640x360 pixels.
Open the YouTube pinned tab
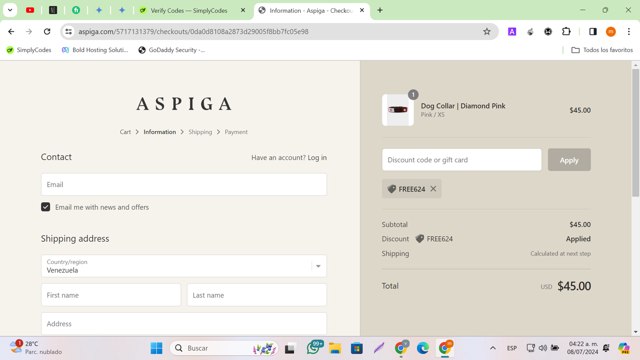[30, 10]
